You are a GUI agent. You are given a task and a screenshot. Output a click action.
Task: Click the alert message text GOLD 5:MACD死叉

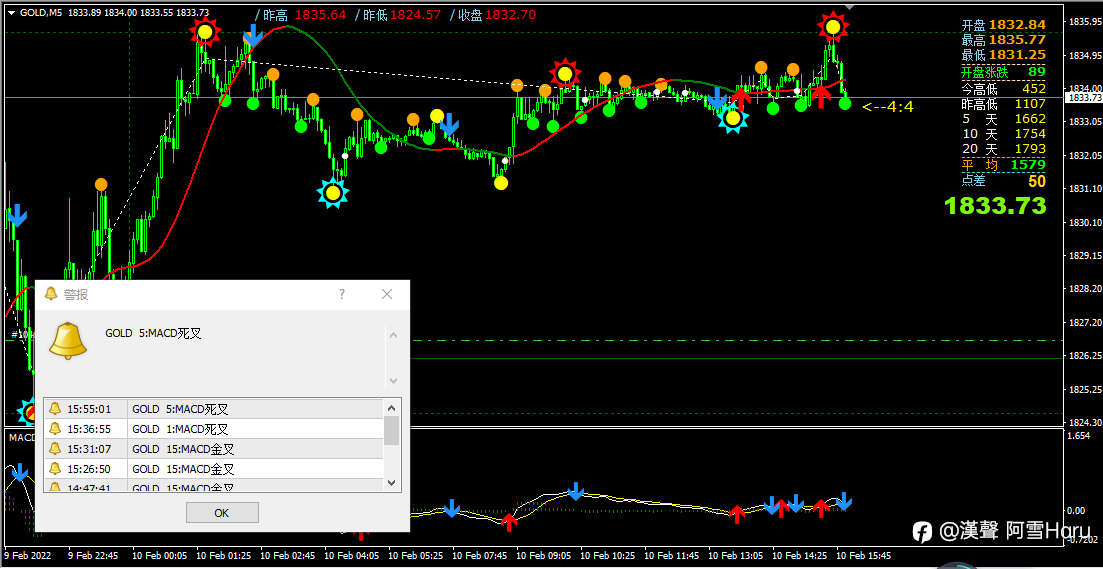(x=153, y=333)
